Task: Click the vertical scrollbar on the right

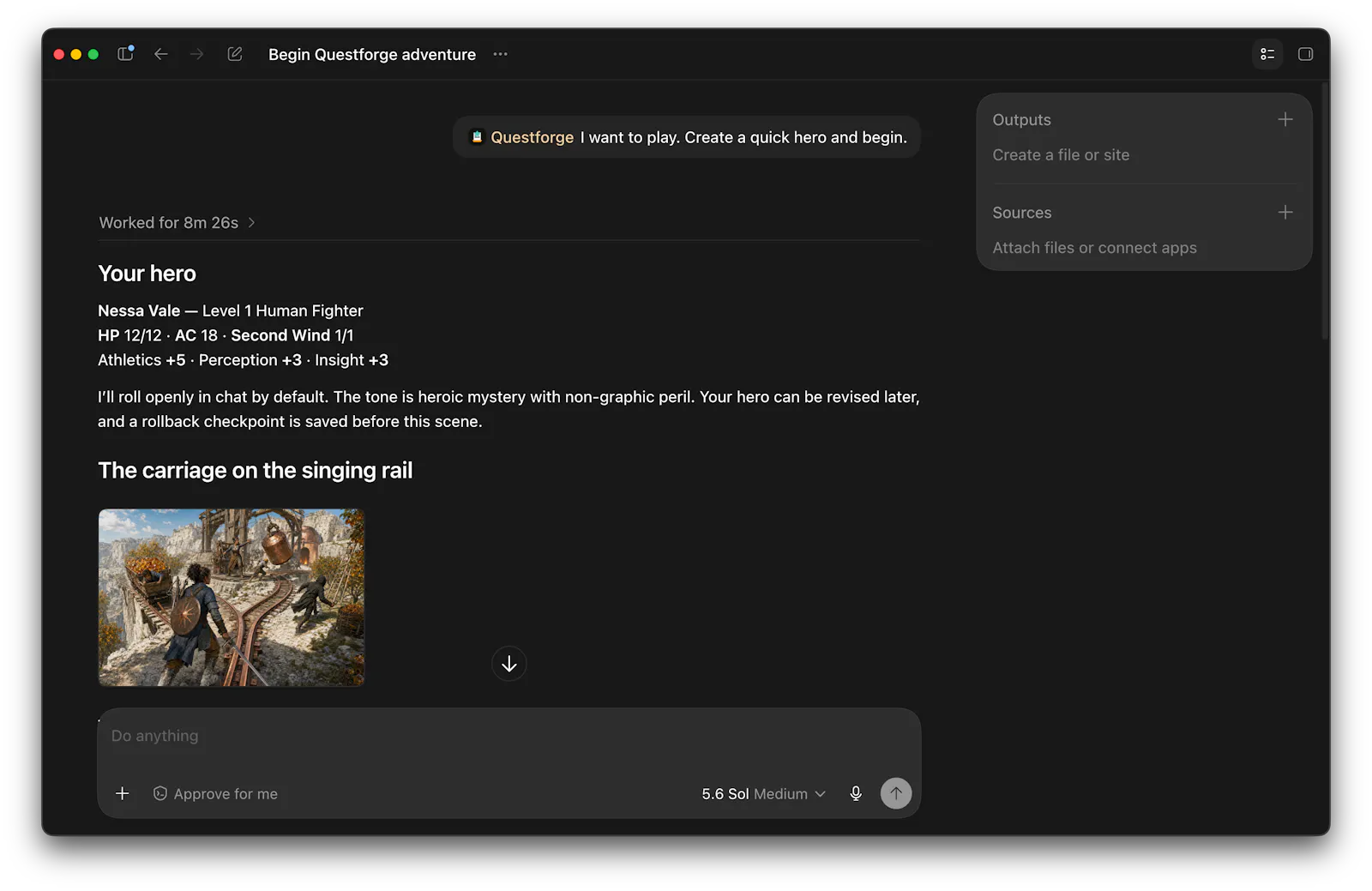Action: [x=1325, y=211]
